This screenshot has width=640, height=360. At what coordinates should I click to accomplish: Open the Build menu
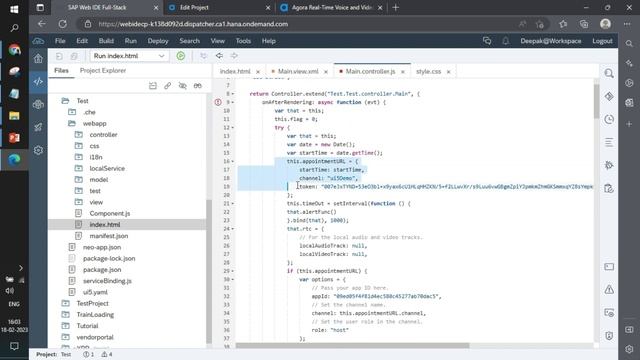[106, 41]
